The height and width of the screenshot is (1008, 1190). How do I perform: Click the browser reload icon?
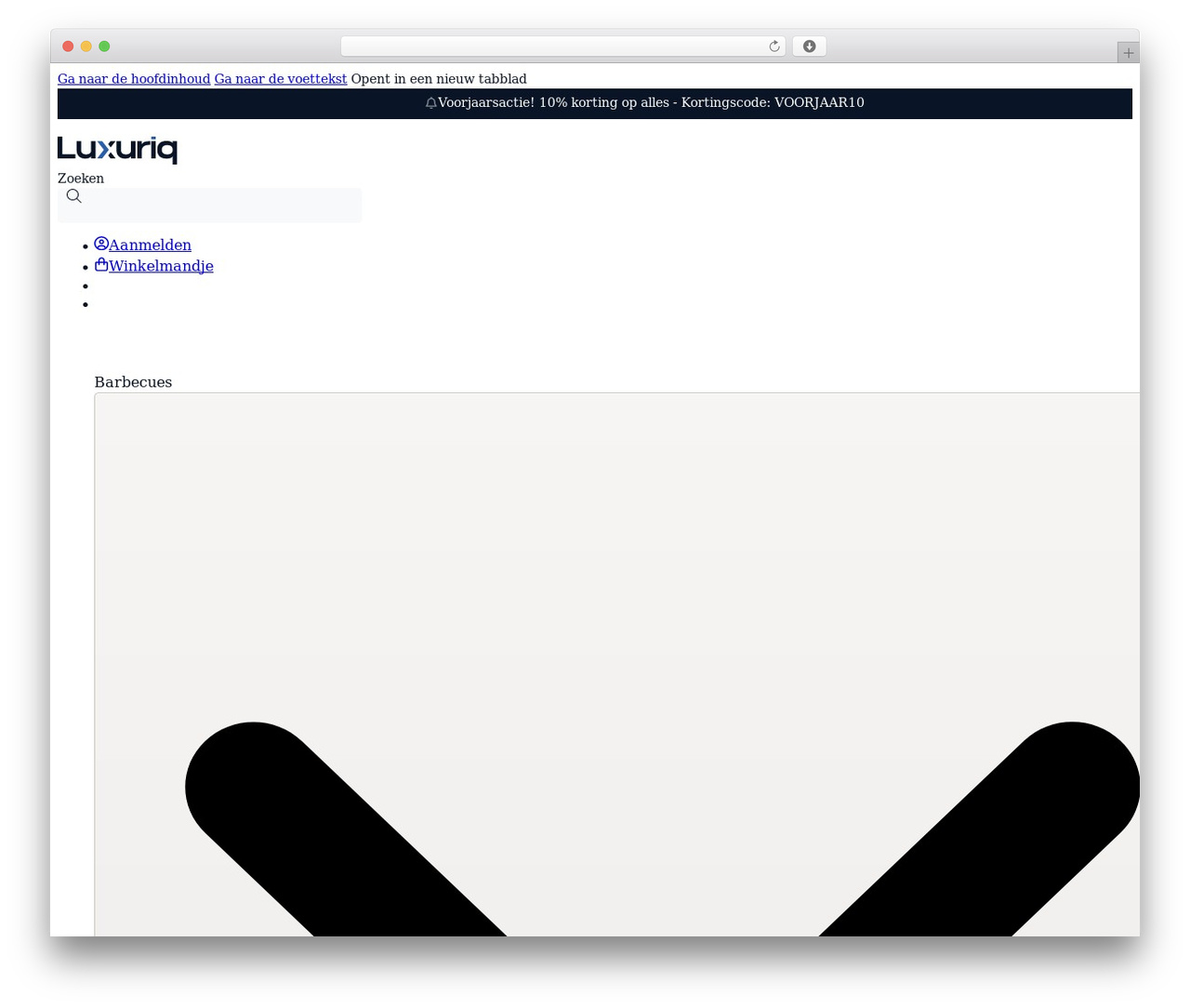773,46
